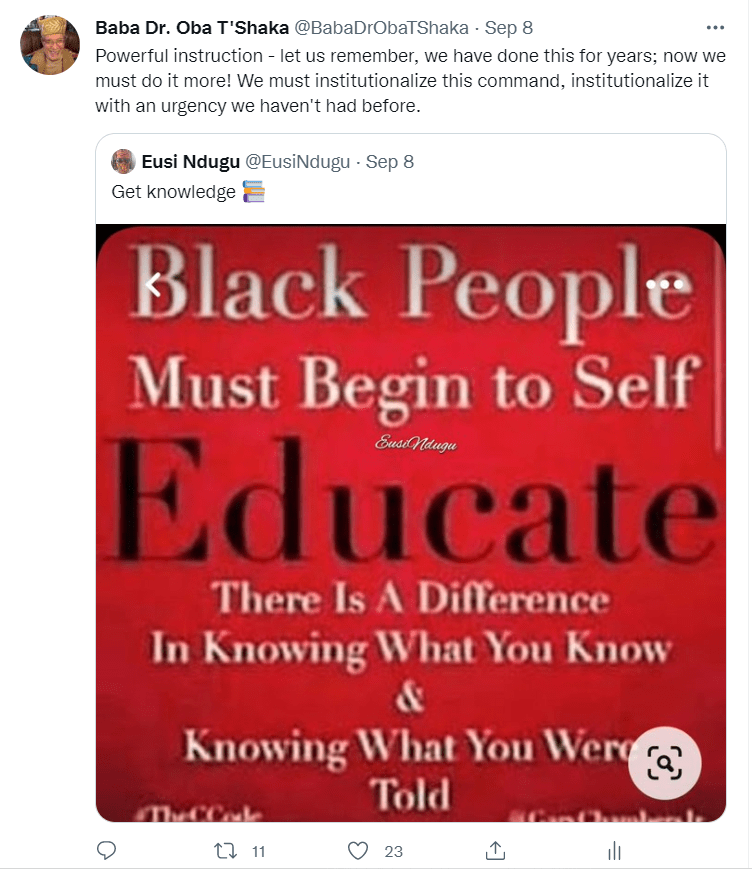Open the red Educate image
The image size is (752, 869).
pyautogui.click(x=411, y=523)
